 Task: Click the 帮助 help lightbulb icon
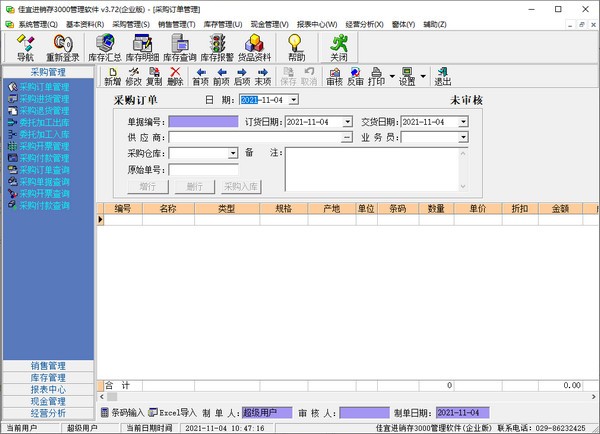(296, 47)
